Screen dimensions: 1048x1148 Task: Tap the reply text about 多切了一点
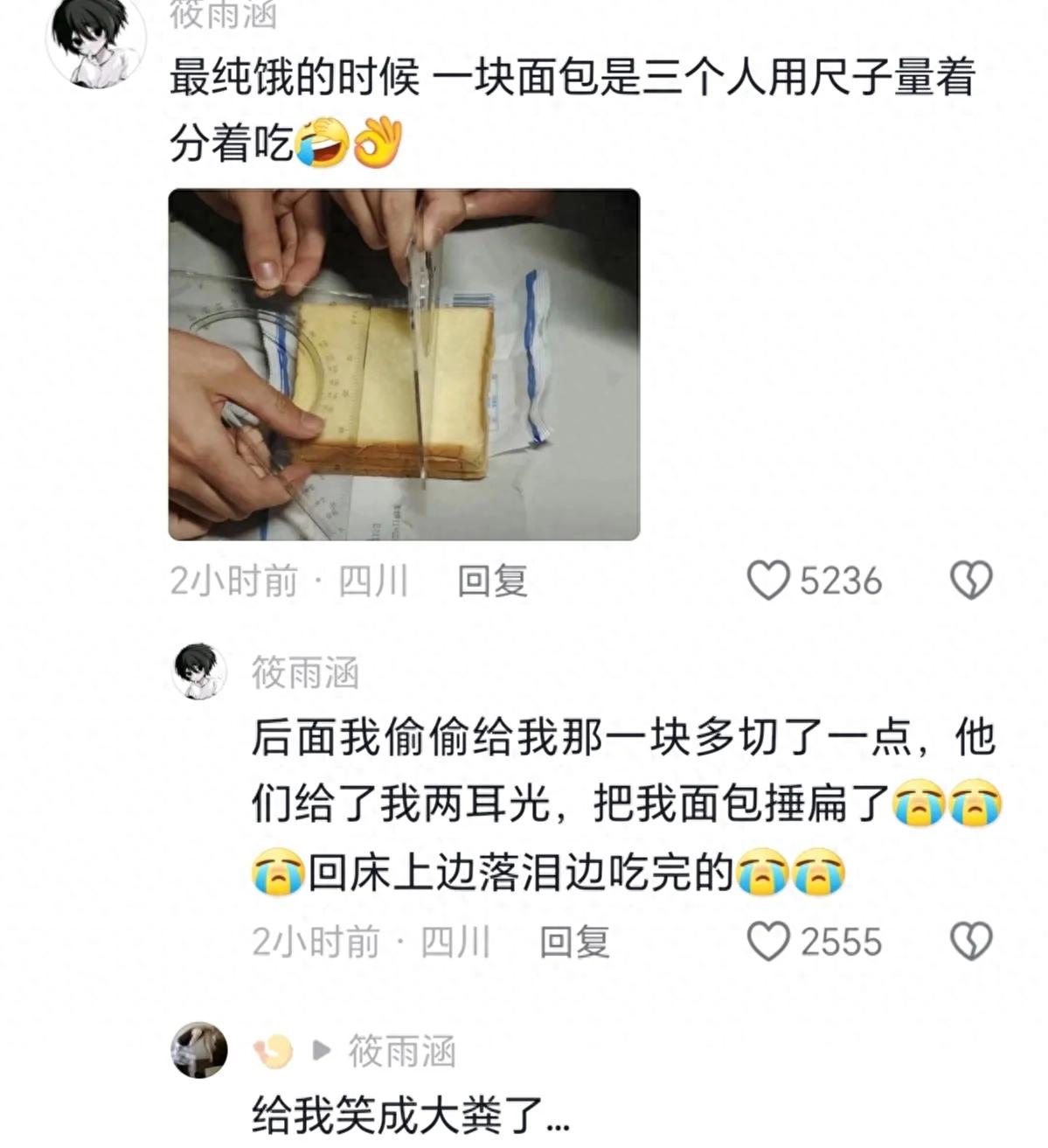click(627, 805)
